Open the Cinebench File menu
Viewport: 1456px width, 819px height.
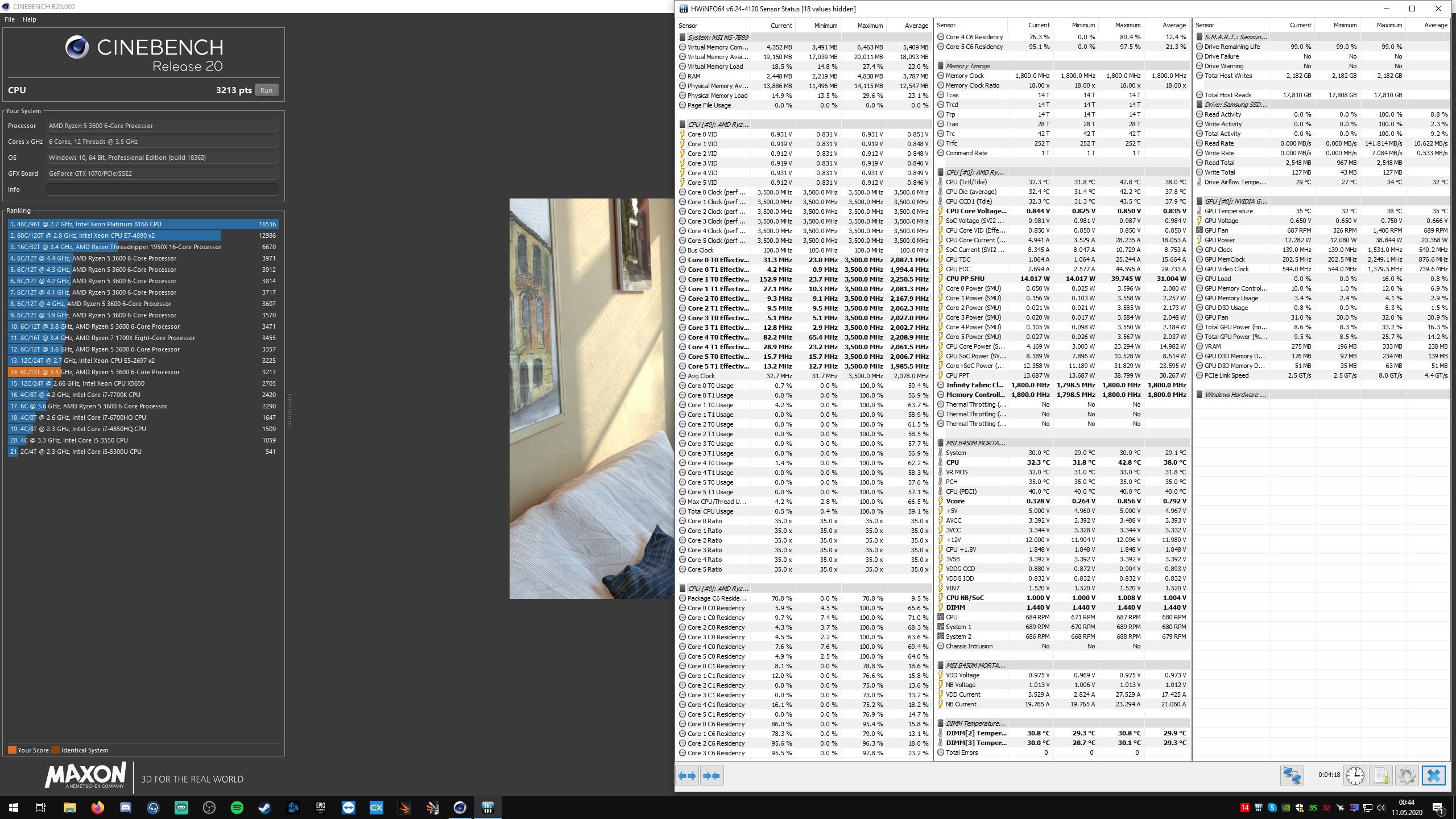(x=10, y=19)
